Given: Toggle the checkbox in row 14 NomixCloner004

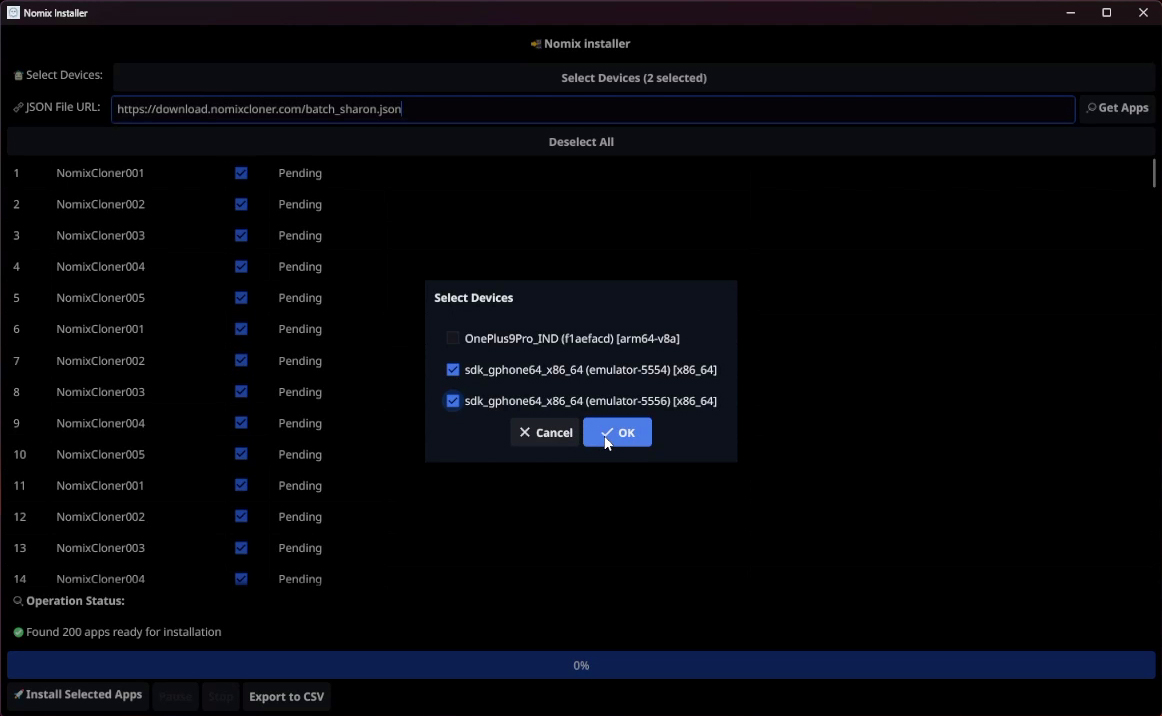Looking at the screenshot, I should (x=241, y=579).
